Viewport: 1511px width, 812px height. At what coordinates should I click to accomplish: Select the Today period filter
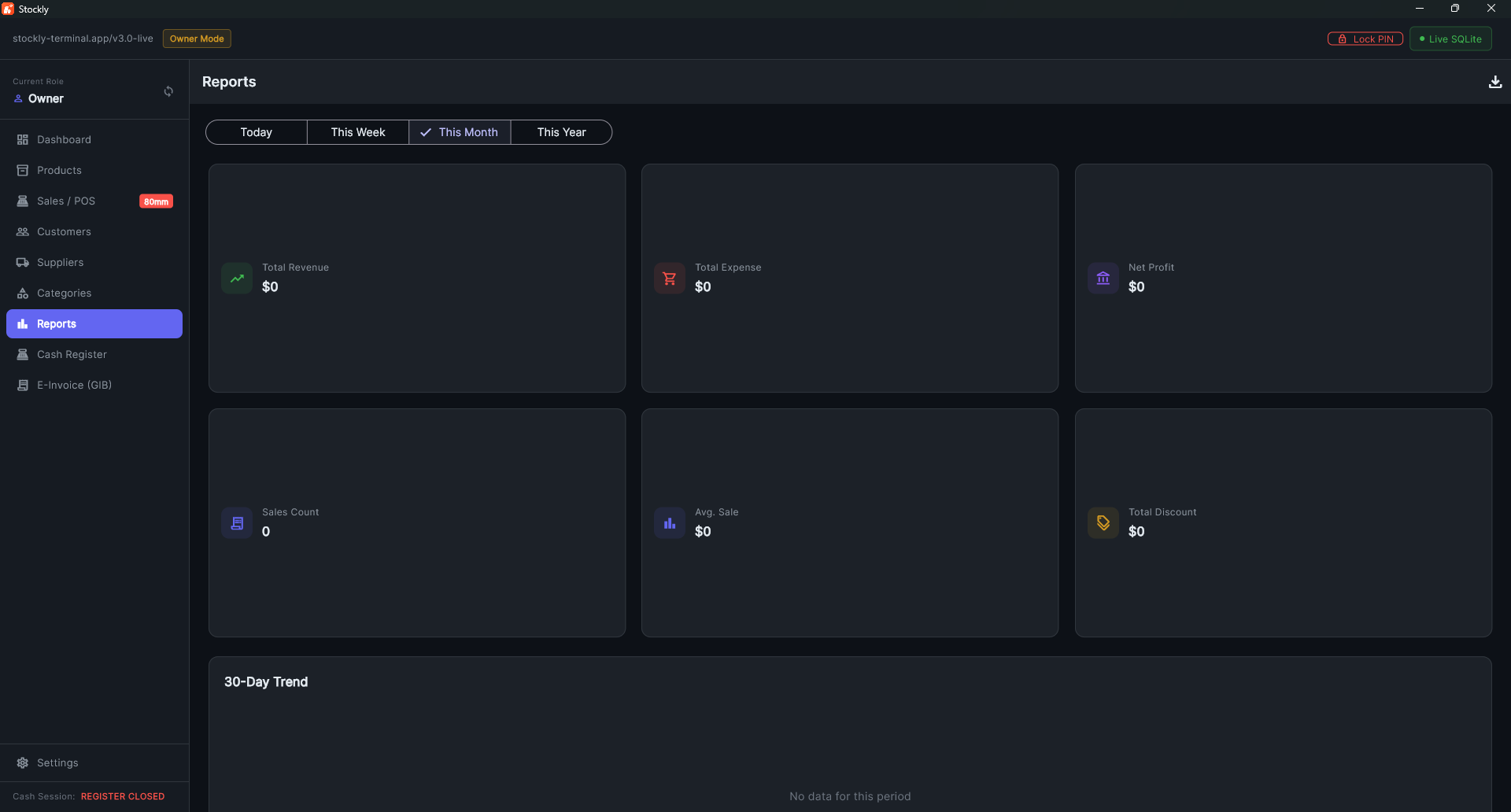[x=257, y=132]
